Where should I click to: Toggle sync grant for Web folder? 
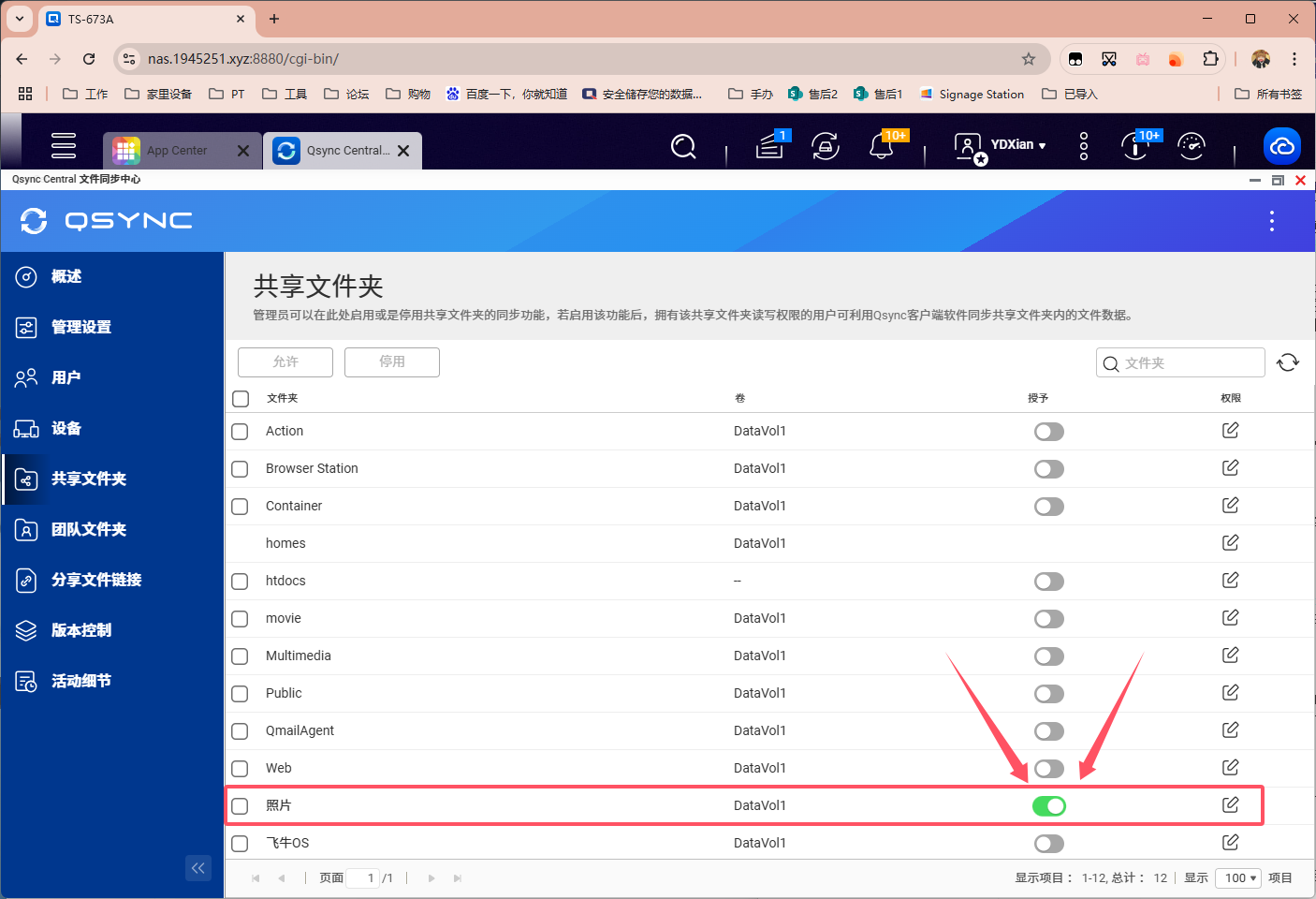click(x=1049, y=769)
